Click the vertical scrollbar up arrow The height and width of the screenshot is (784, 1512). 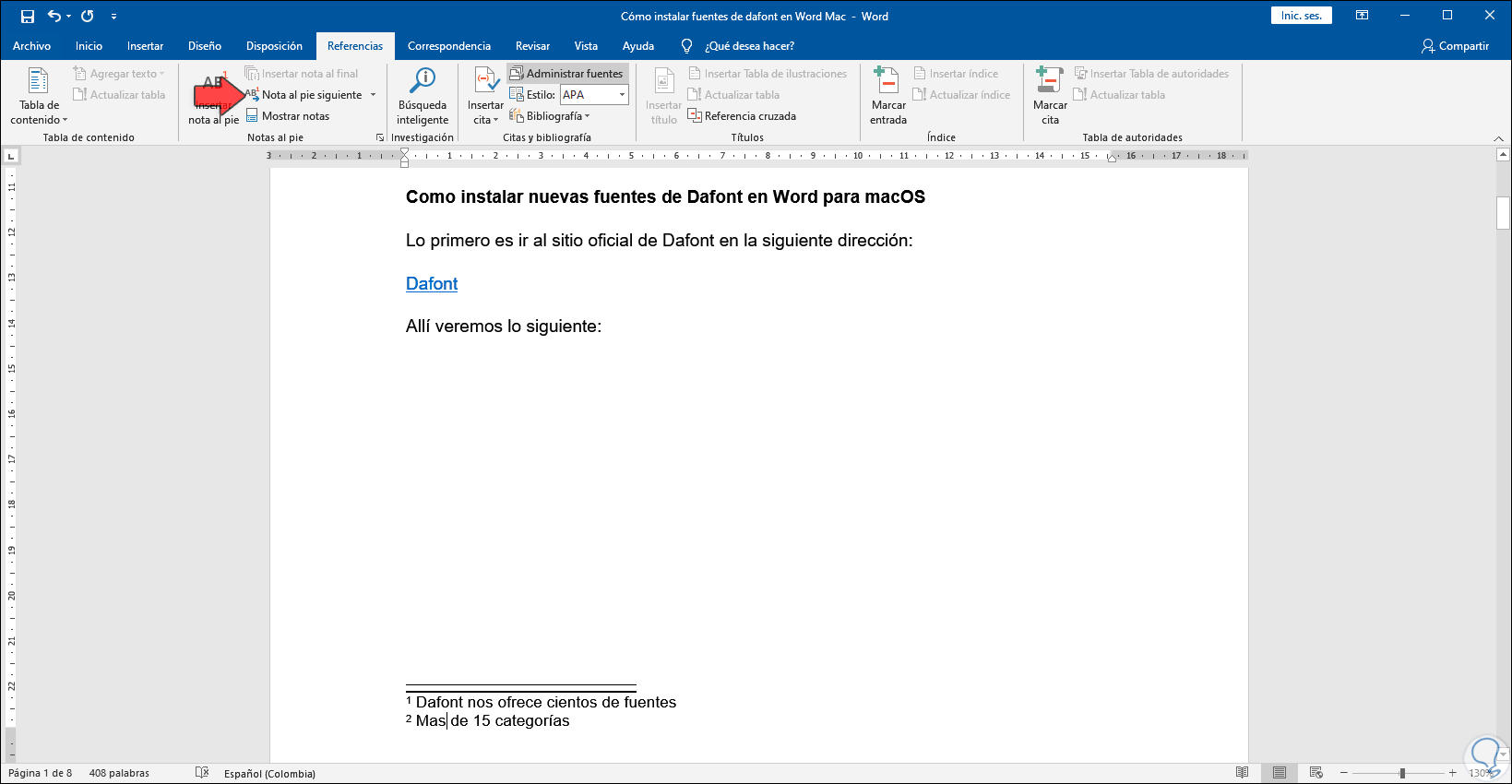[1504, 156]
